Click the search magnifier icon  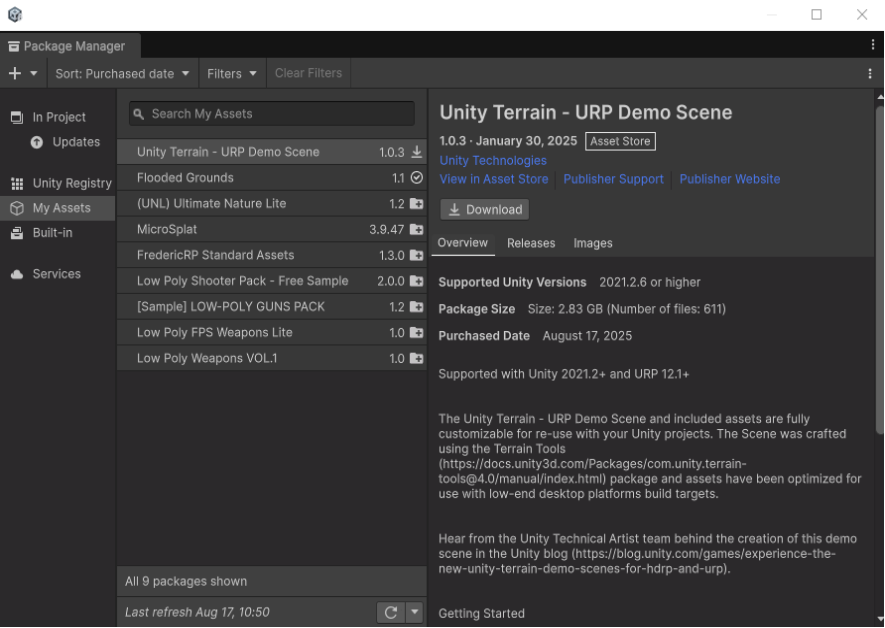[139, 114]
